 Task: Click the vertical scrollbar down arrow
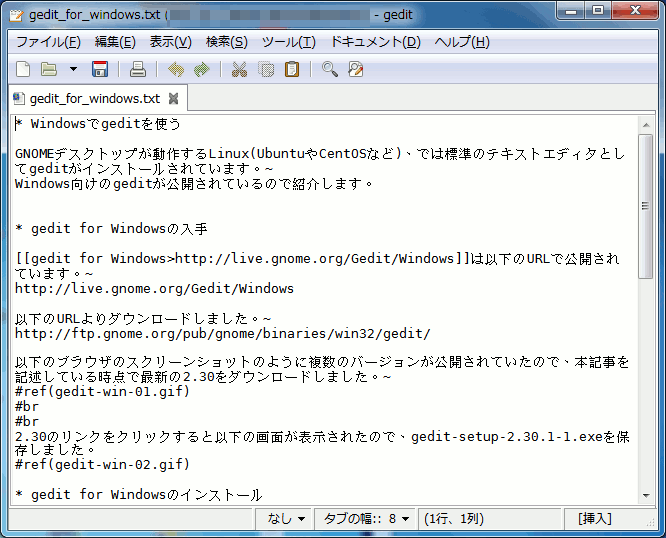(x=646, y=497)
